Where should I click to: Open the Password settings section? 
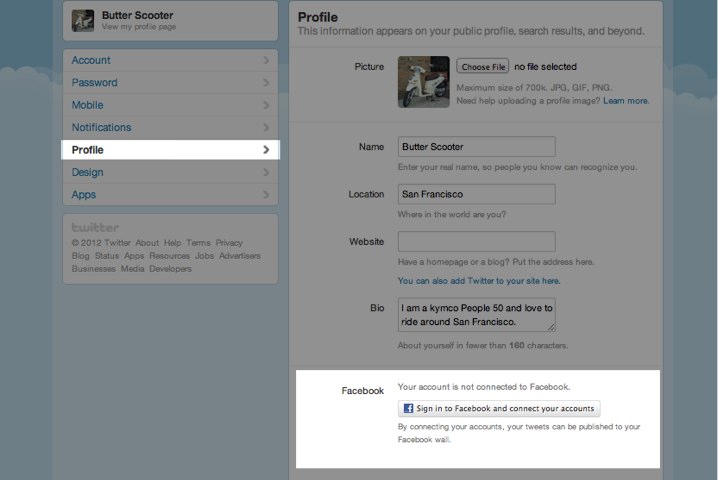pos(170,82)
